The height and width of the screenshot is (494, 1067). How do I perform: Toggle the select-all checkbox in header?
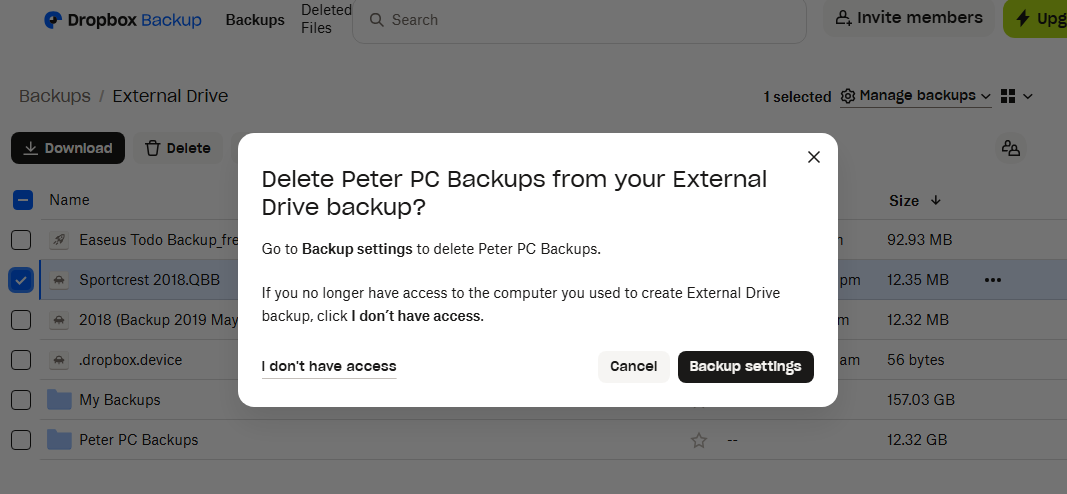coord(21,200)
